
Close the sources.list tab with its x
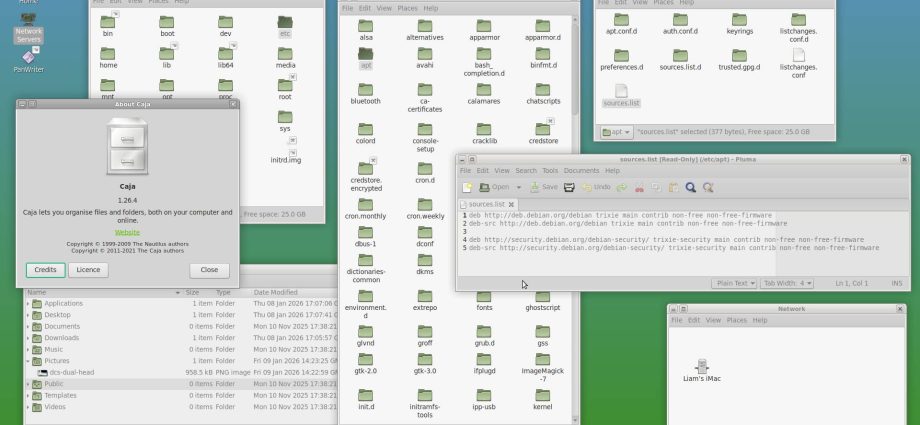pos(511,204)
